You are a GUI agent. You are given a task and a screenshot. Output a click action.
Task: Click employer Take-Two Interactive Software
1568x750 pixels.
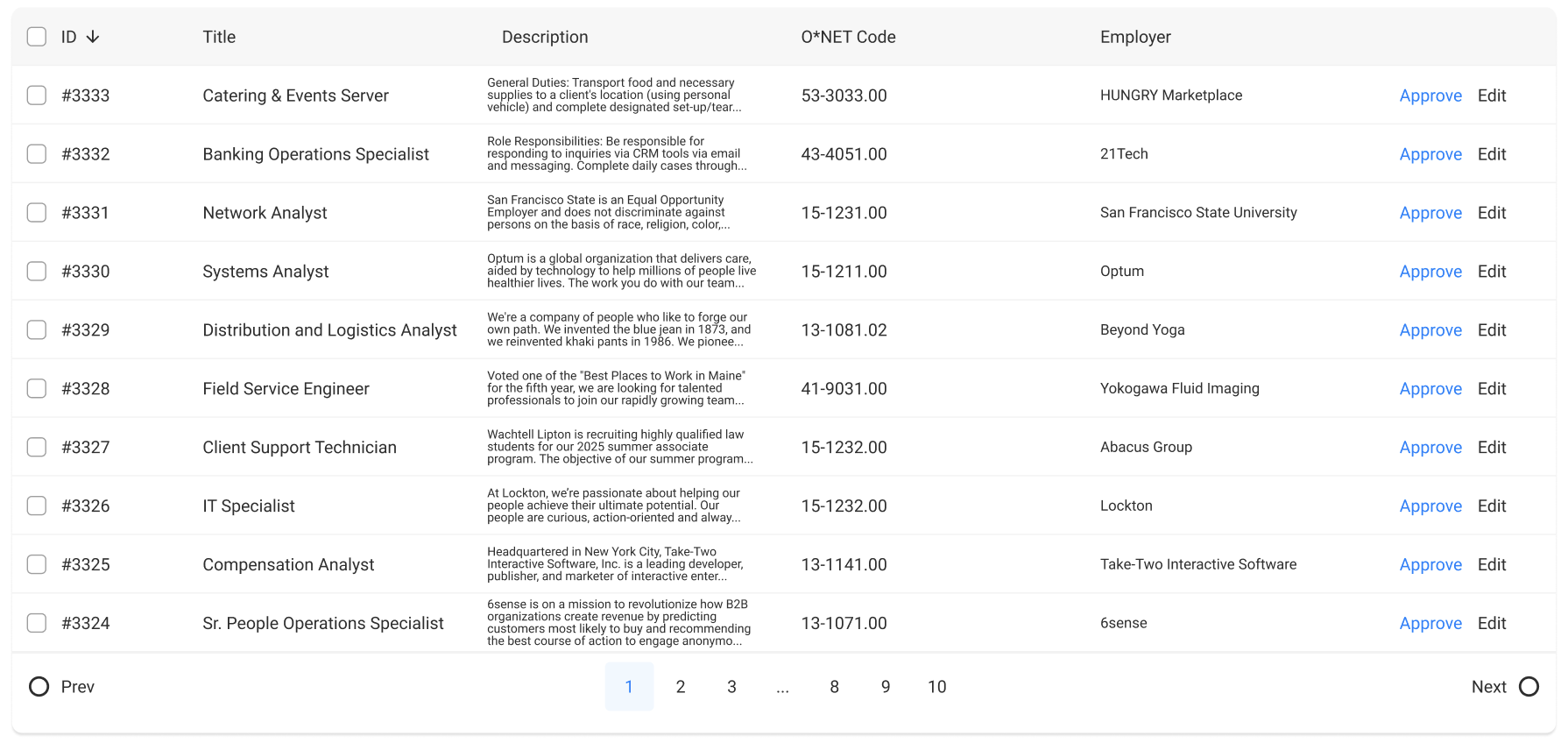point(1198,565)
